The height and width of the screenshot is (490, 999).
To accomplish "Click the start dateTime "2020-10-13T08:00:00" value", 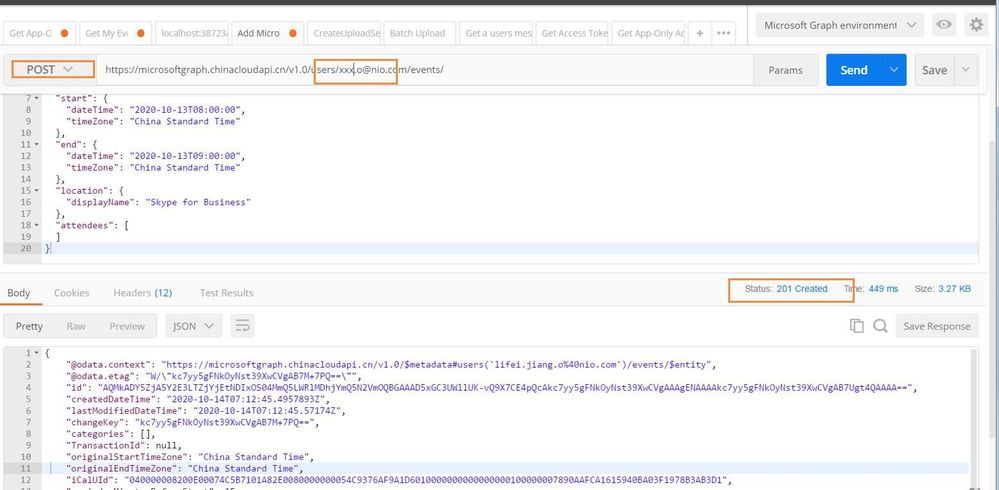I will [185, 110].
